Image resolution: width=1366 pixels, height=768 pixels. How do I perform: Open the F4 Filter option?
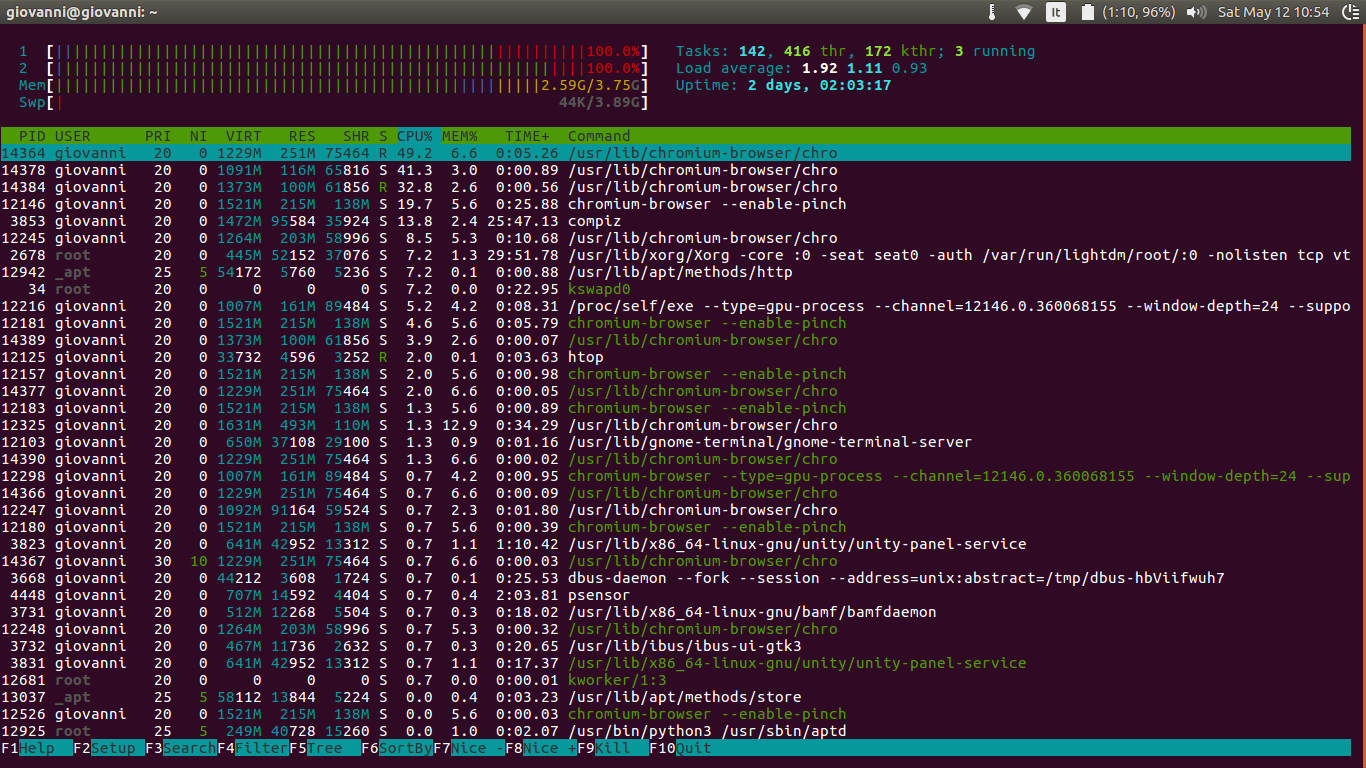pyautogui.click(x=253, y=748)
